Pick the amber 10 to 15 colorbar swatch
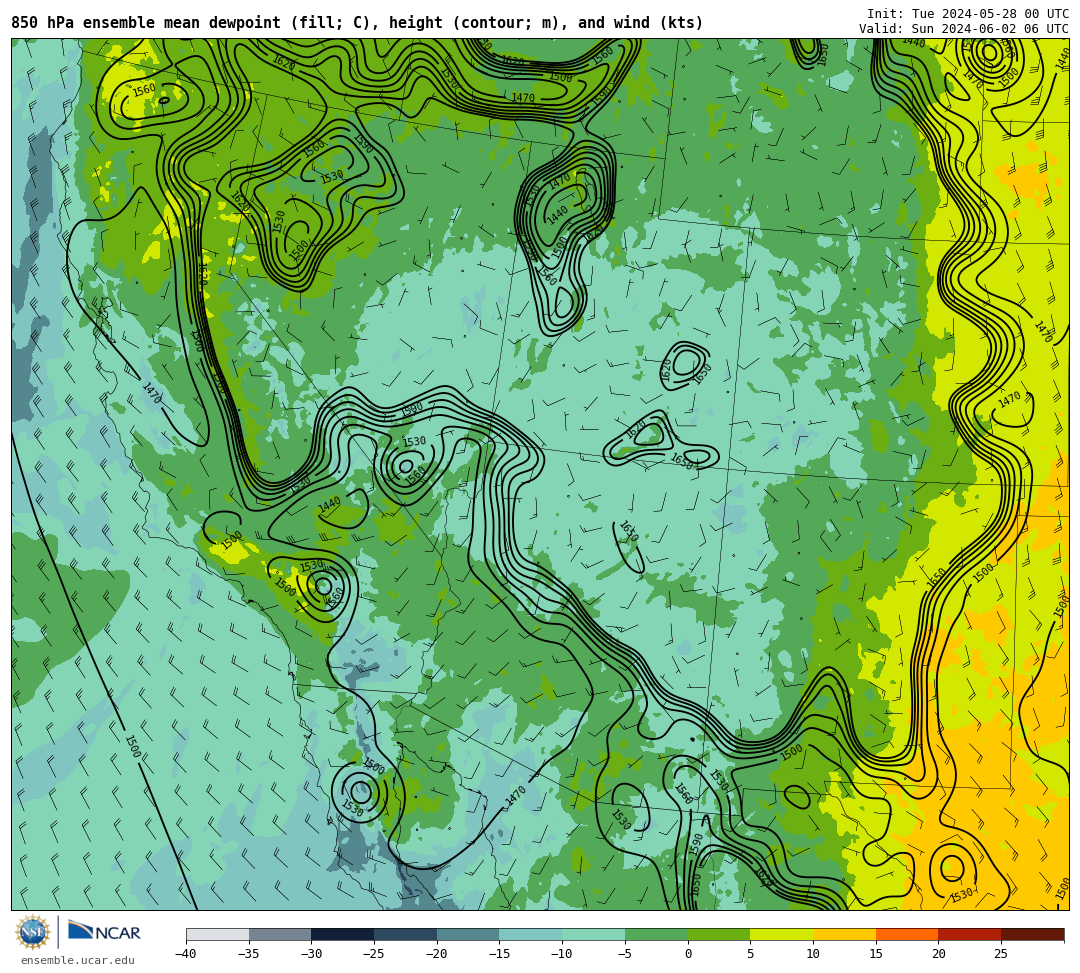1080x973 pixels. click(844, 934)
